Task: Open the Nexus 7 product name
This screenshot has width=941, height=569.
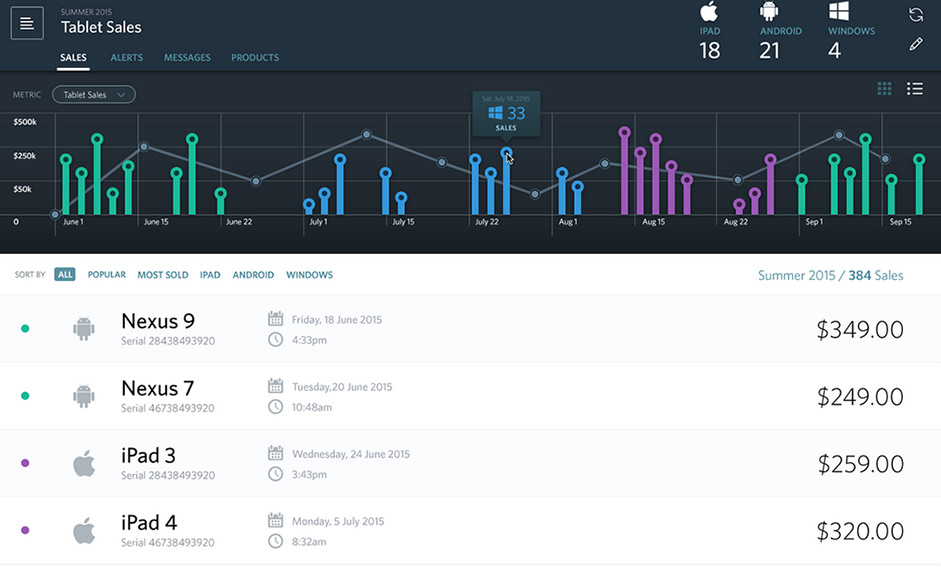Action: [158, 388]
